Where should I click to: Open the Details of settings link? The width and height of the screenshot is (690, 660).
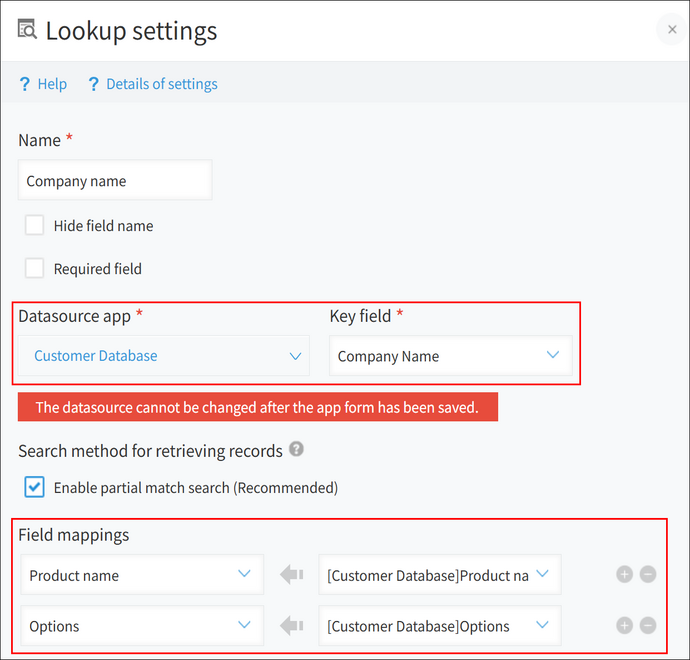pyautogui.click(x=162, y=84)
